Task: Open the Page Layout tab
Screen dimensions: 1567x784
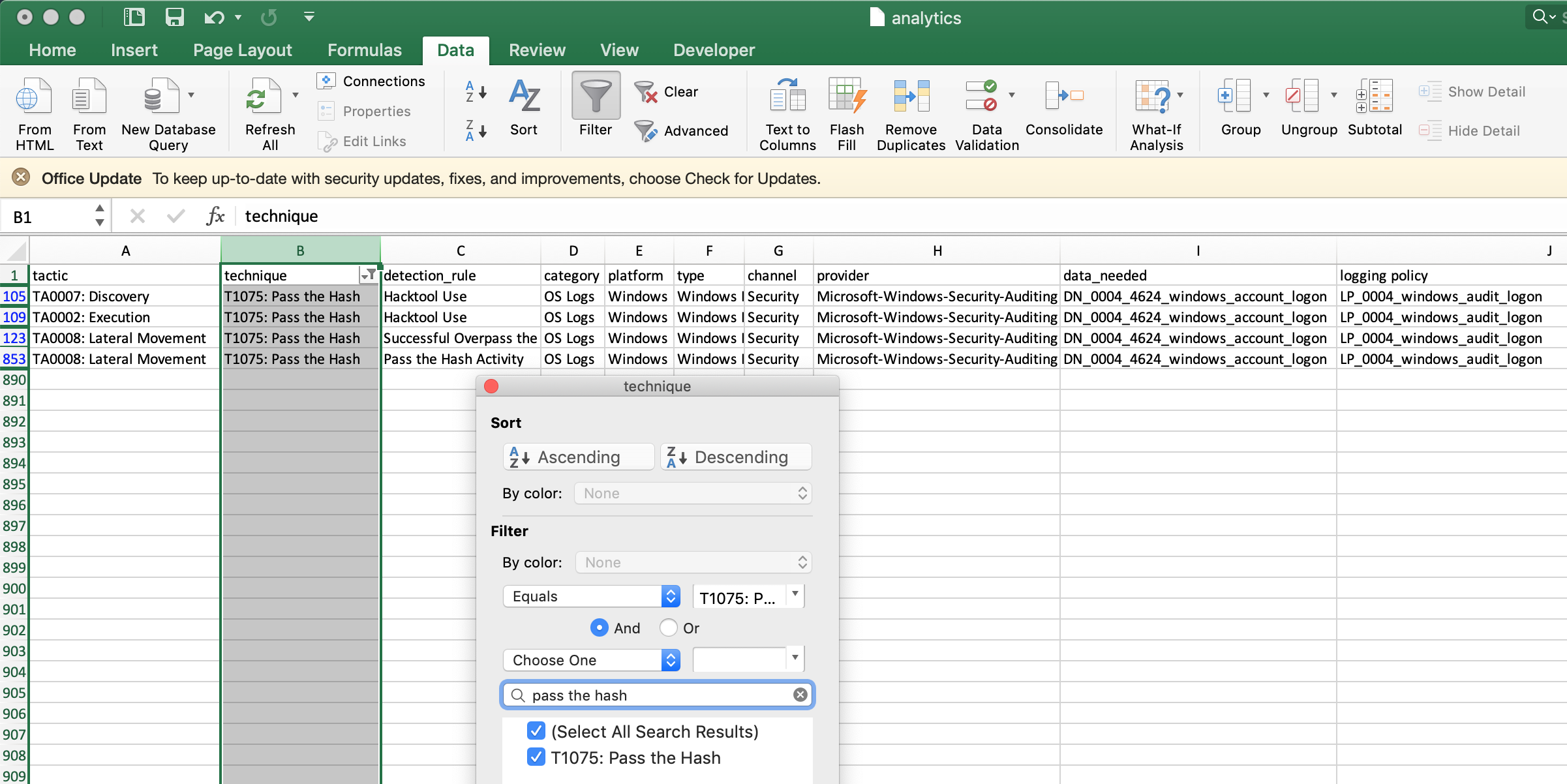Action: coord(242,50)
